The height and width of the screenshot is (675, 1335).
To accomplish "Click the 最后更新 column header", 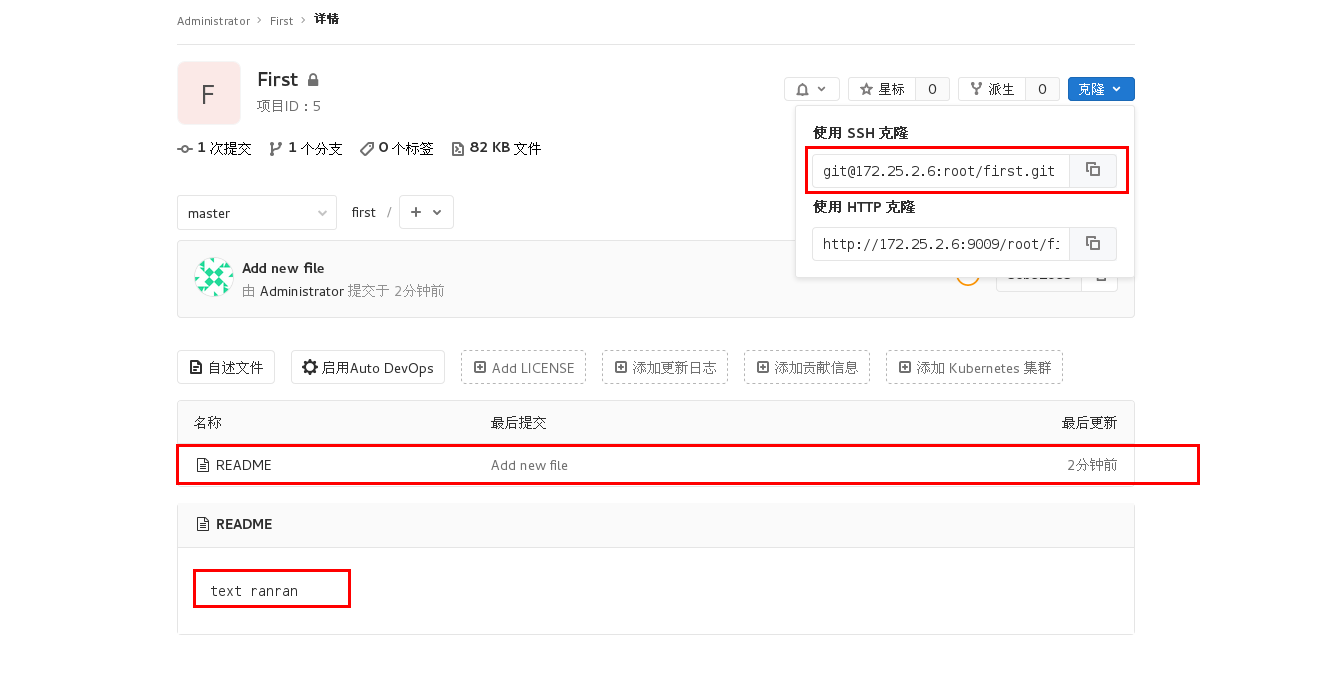I will coord(1089,423).
